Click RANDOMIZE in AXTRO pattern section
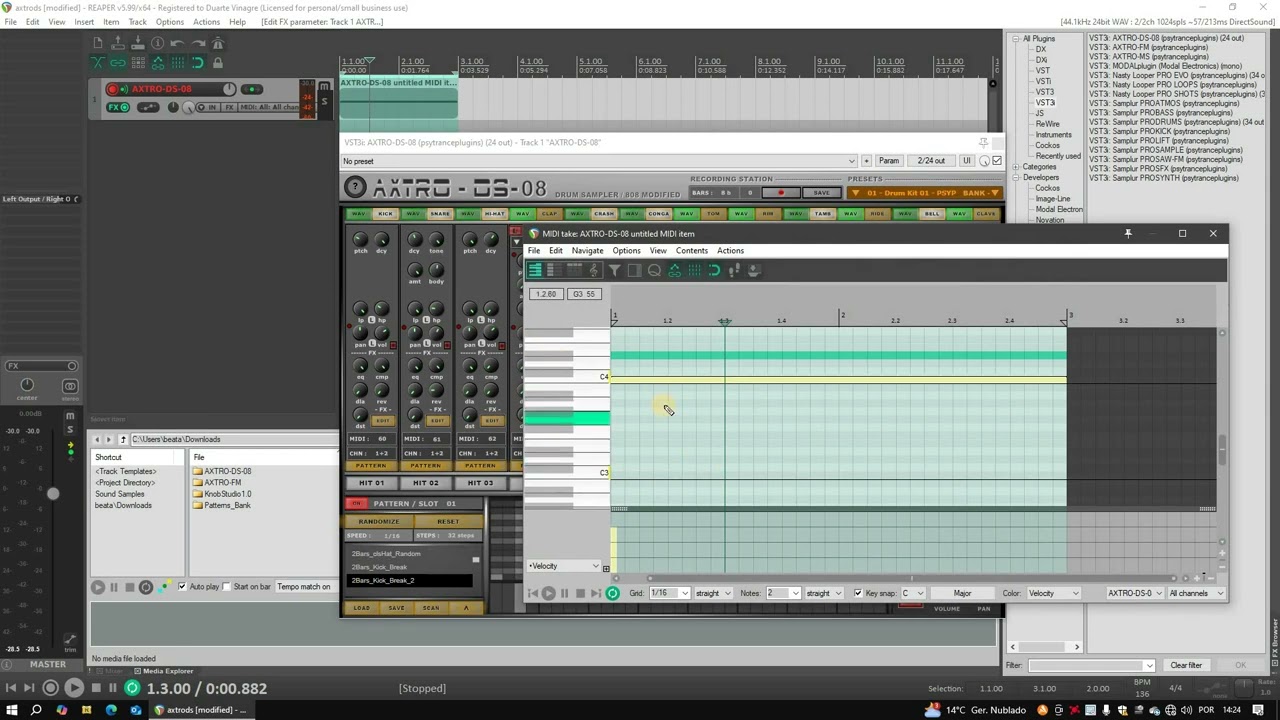 point(379,521)
